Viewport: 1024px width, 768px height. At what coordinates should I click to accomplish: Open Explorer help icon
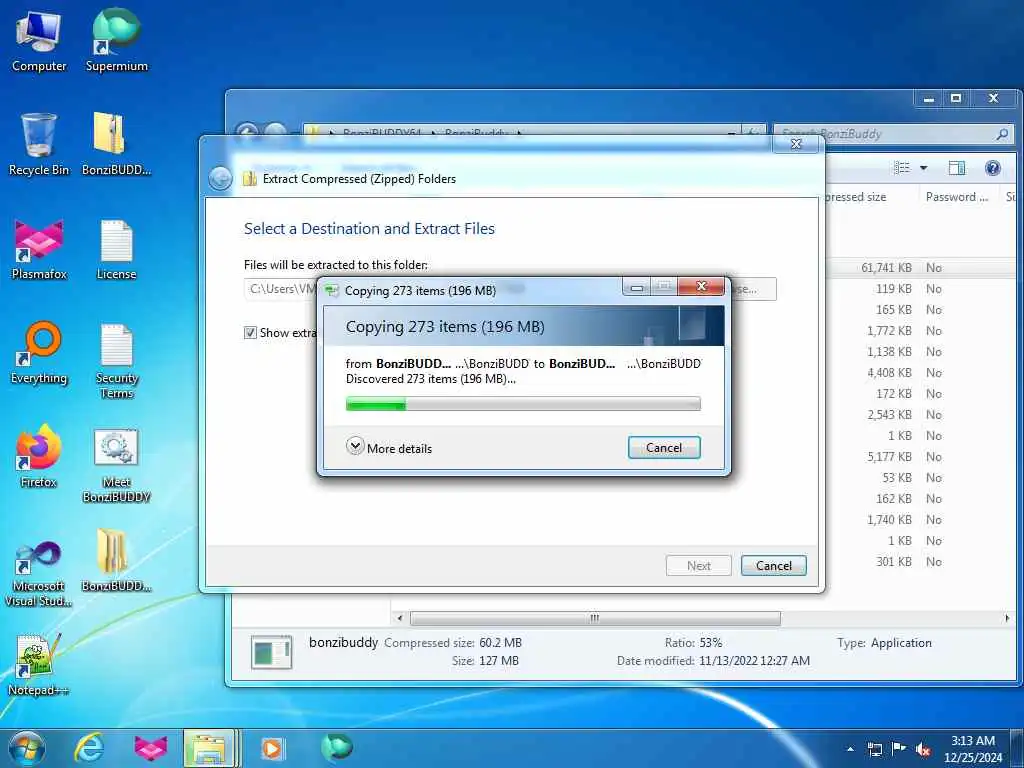(993, 168)
